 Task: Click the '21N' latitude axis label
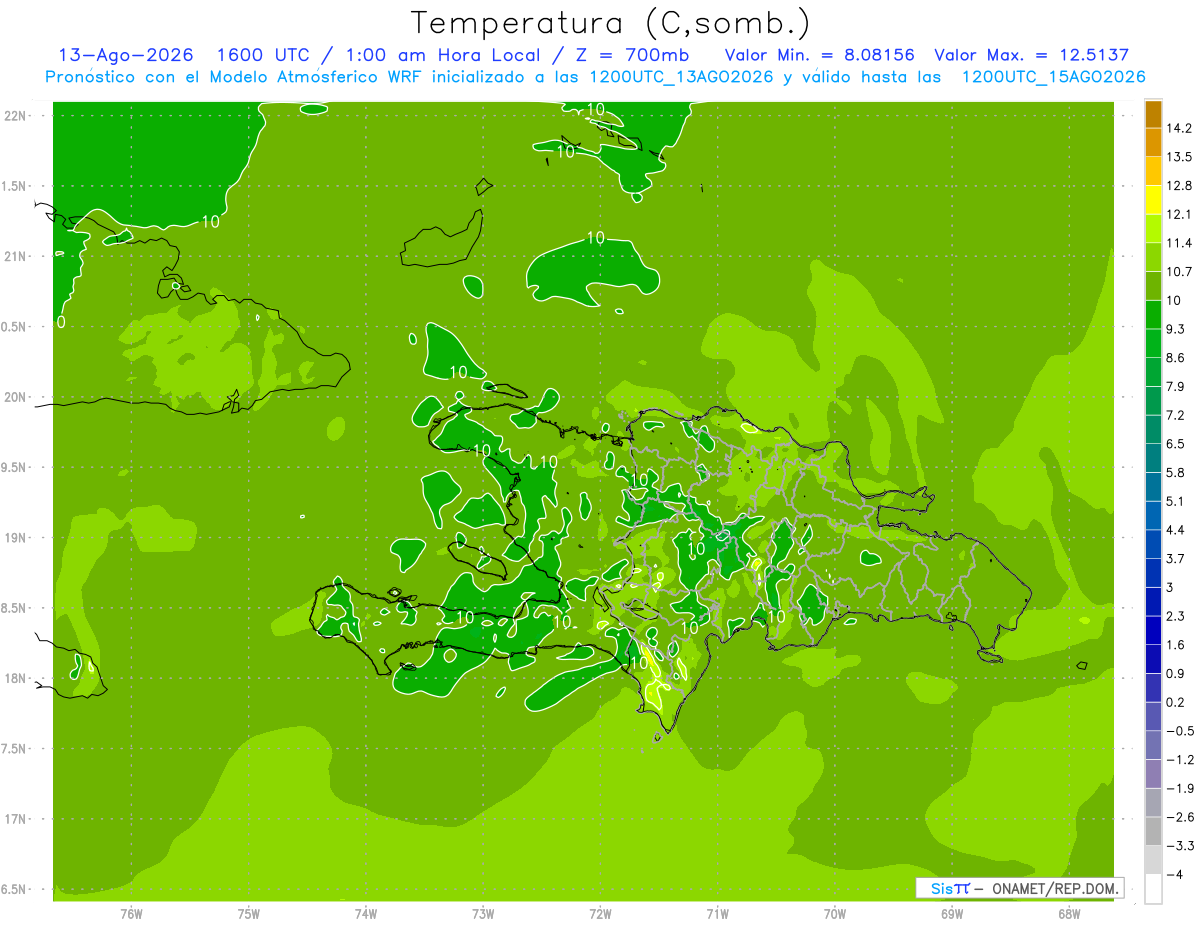15,256
